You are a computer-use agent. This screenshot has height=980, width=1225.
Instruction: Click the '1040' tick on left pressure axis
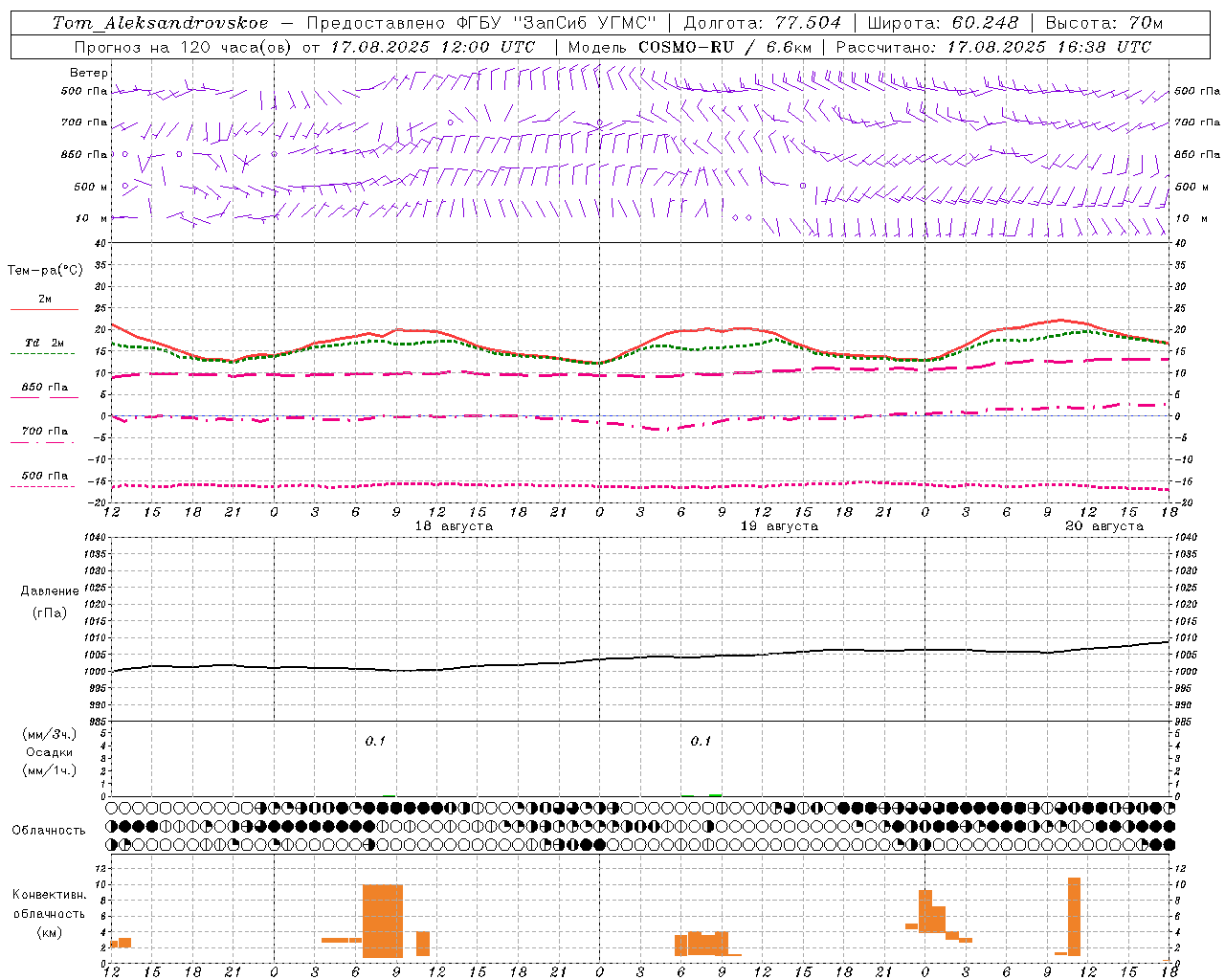(97, 538)
